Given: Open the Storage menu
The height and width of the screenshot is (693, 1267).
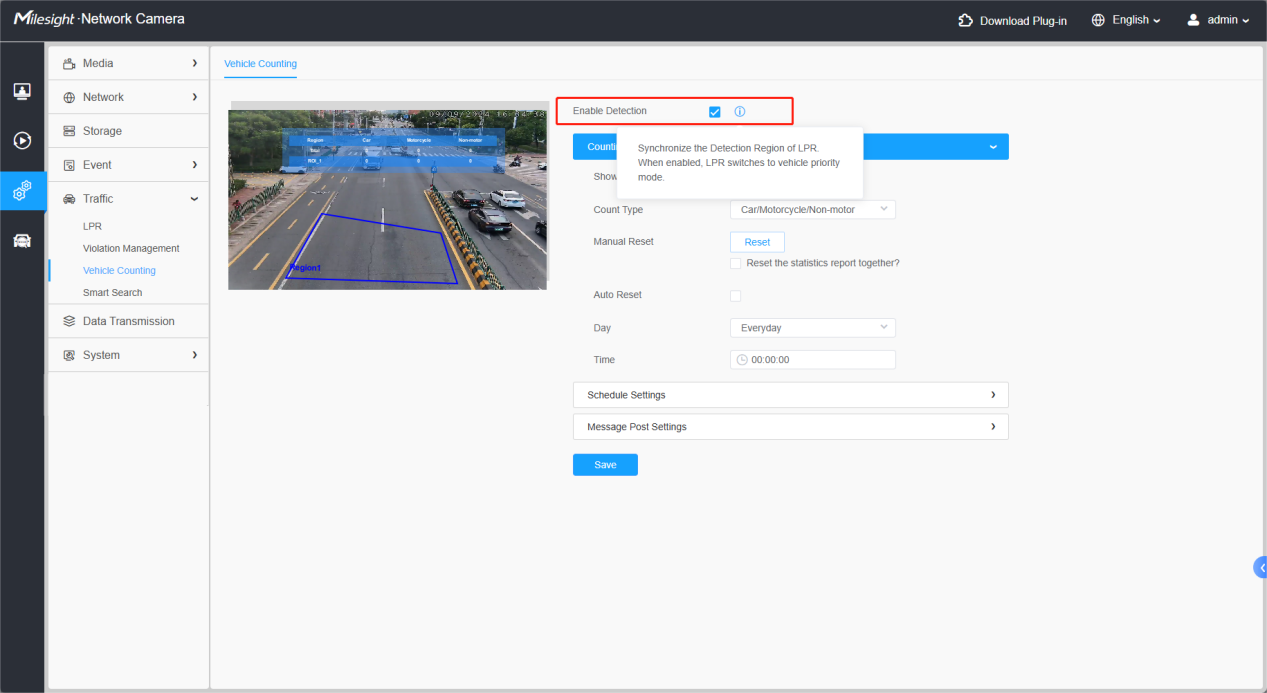Looking at the screenshot, I should tap(128, 131).
